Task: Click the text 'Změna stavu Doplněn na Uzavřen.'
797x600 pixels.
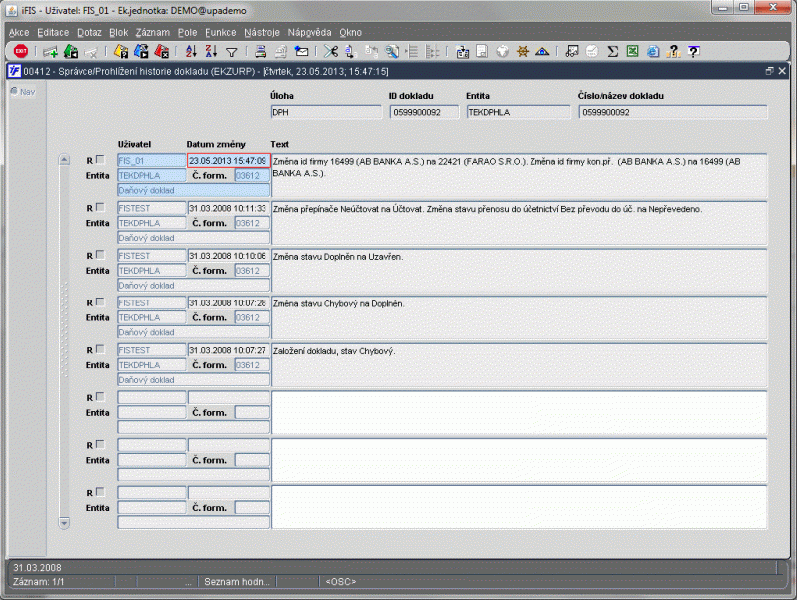Action: (338, 257)
